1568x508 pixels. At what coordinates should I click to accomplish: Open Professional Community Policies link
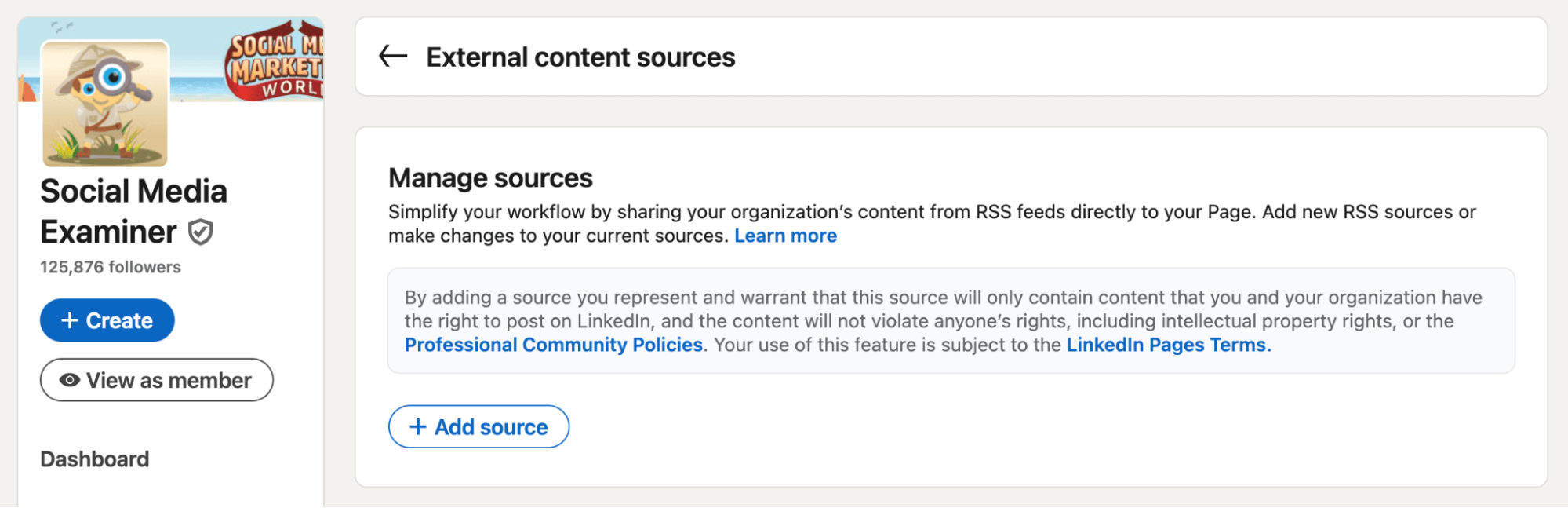554,345
